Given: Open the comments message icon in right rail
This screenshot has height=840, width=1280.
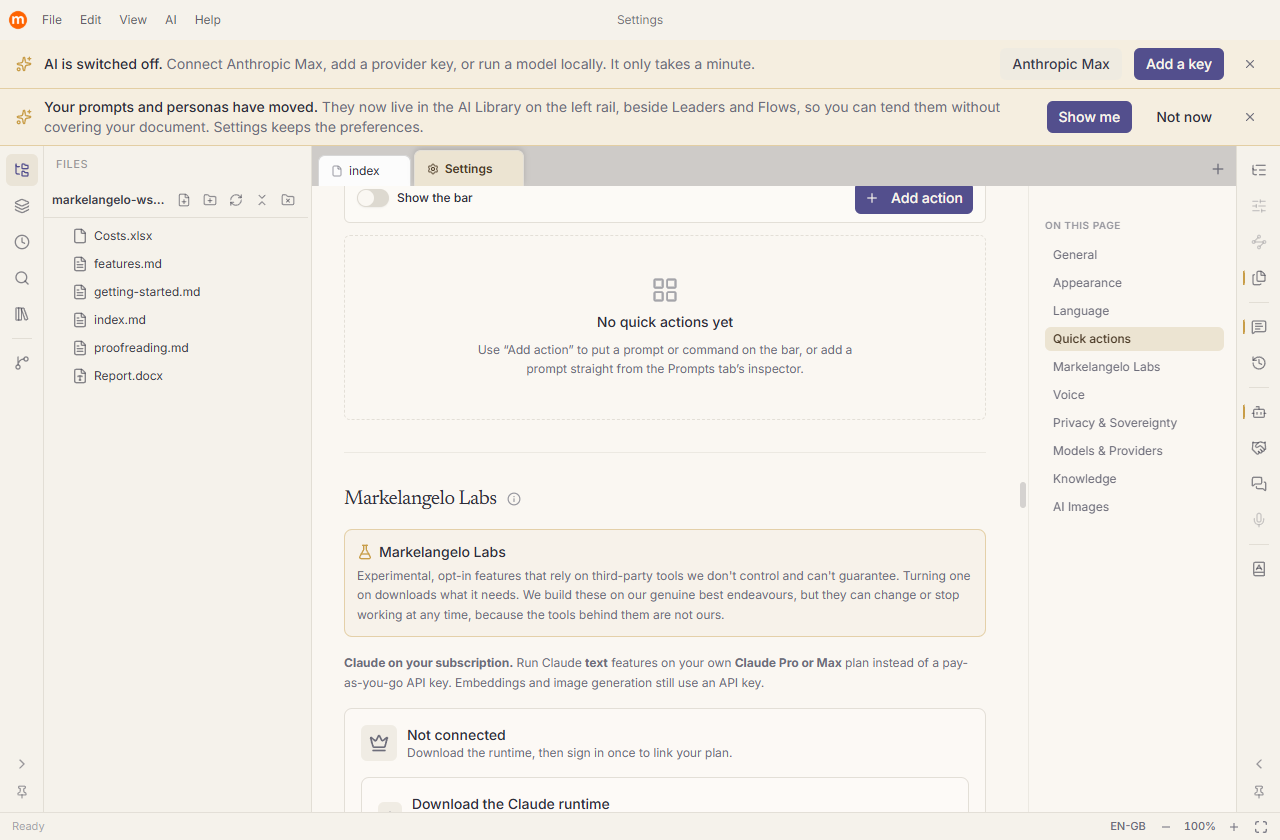Looking at the screenshot, I should pos(1259,327).
